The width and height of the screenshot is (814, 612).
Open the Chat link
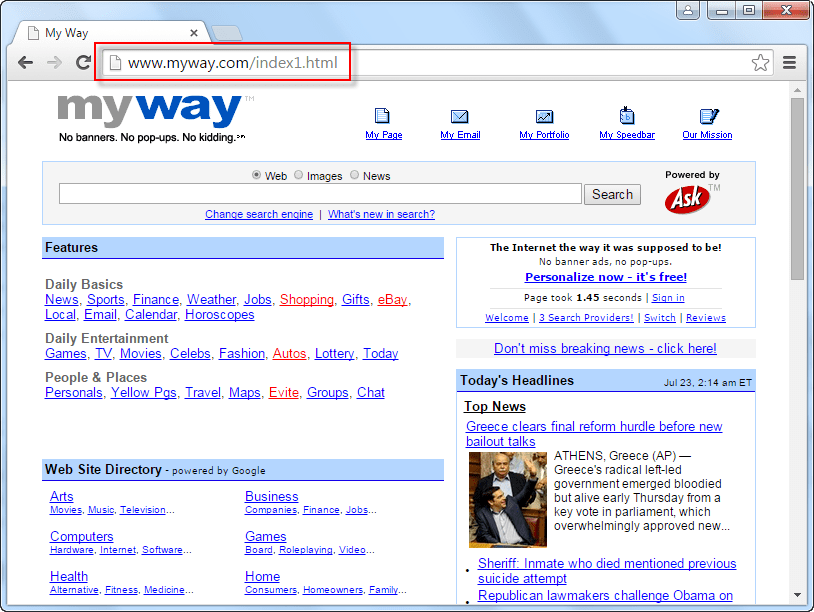pos(371,392)
